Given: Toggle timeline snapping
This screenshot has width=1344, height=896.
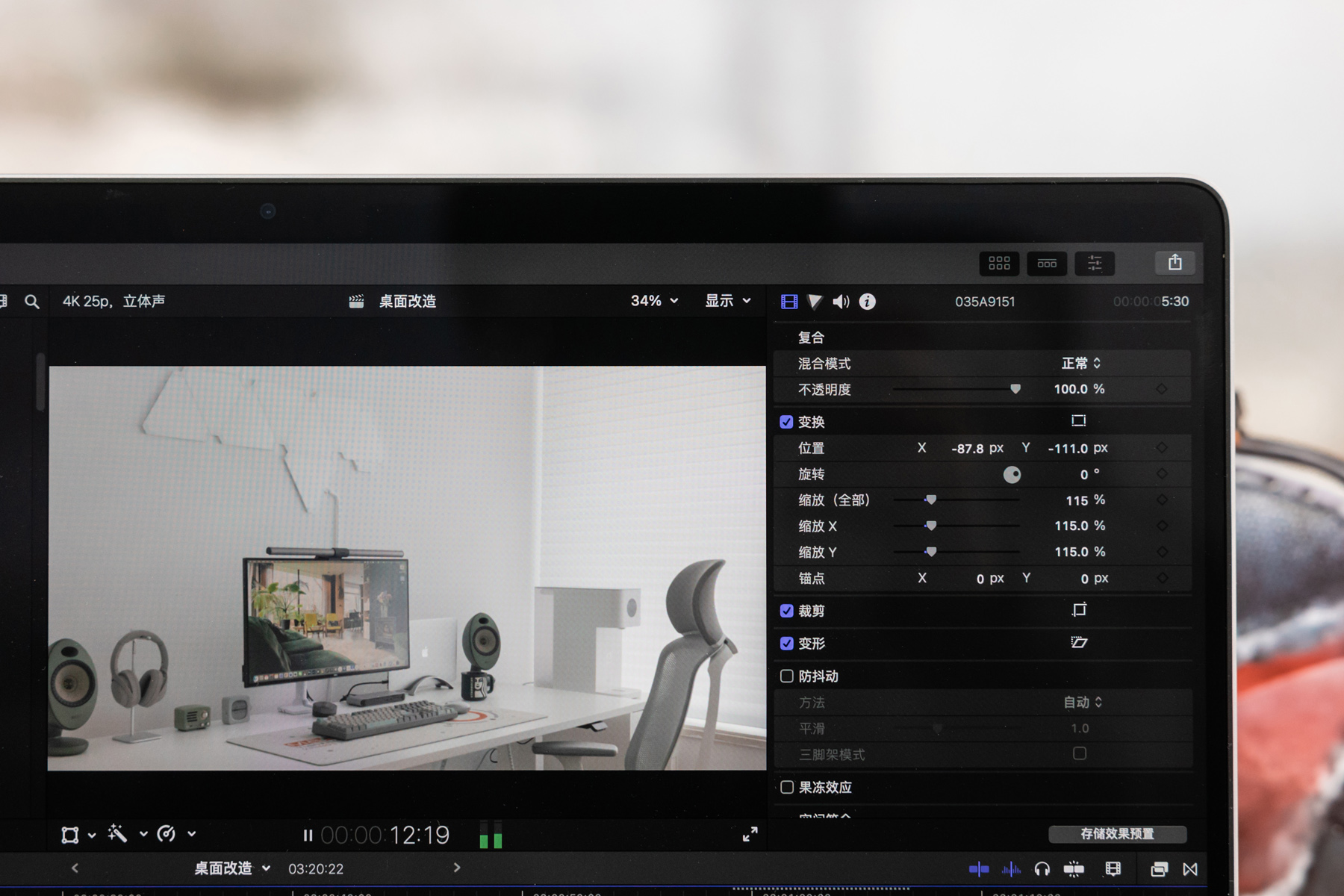Looking at the screenshot, I should pyautogui.click(x=1074, y=868).
